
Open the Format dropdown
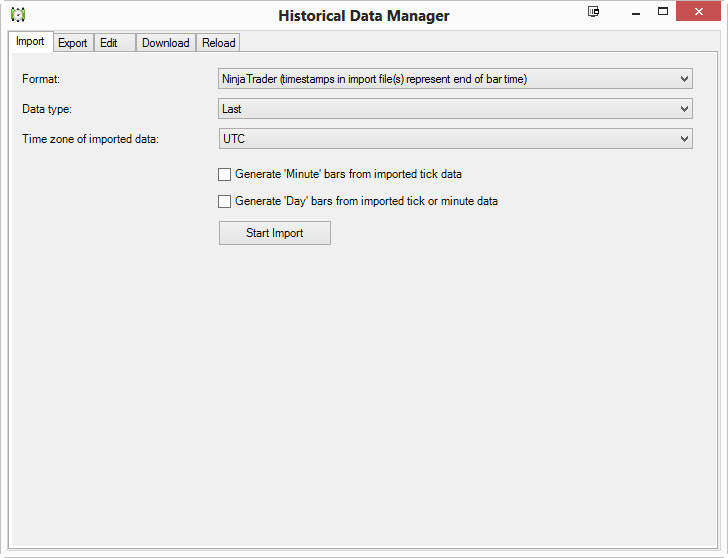pyautogui.click(x=455, y=79)
